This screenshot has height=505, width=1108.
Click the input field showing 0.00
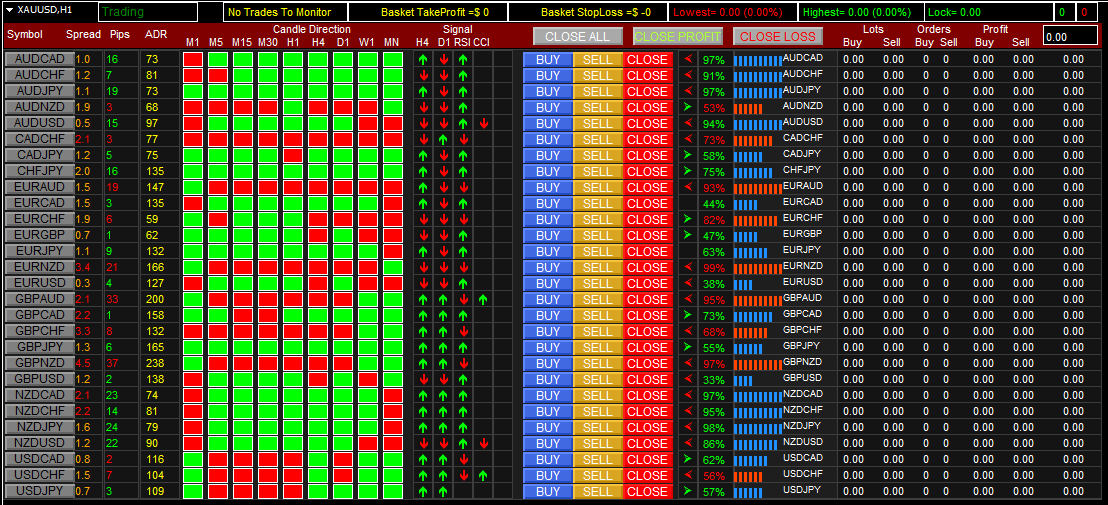[1070, 37]
